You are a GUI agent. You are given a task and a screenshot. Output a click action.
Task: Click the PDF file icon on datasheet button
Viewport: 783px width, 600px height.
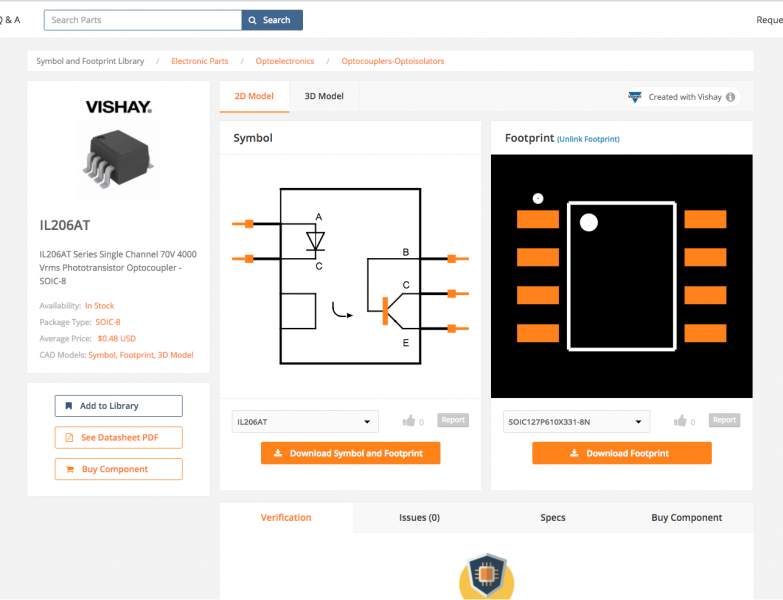click(x=69, y=437)
